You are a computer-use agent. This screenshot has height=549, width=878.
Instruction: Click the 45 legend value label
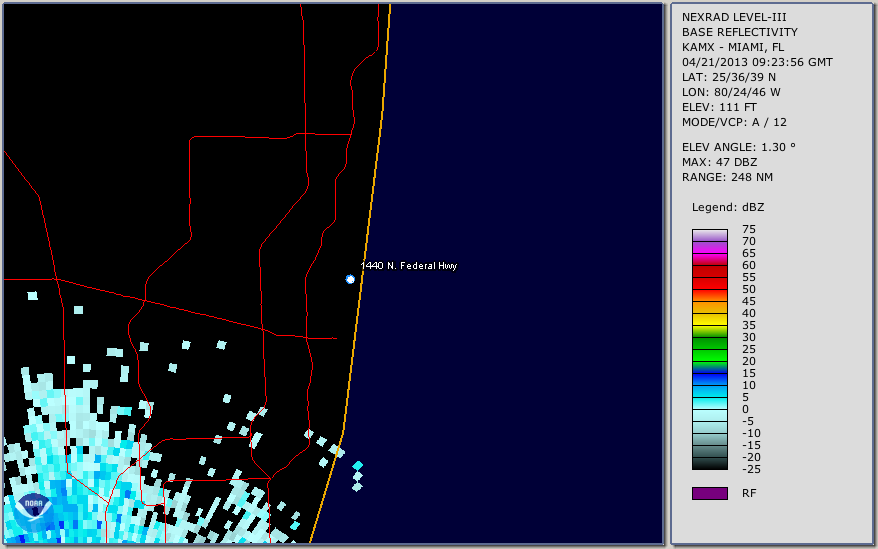coord(749,301)
